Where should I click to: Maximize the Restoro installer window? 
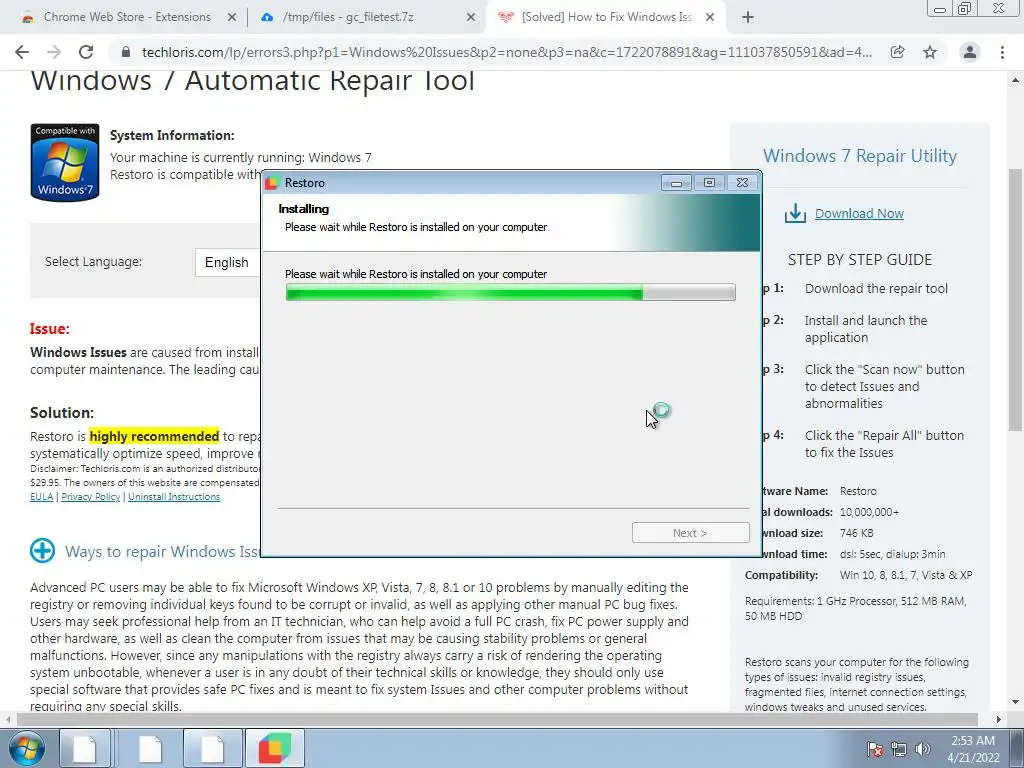click(709, 183)
